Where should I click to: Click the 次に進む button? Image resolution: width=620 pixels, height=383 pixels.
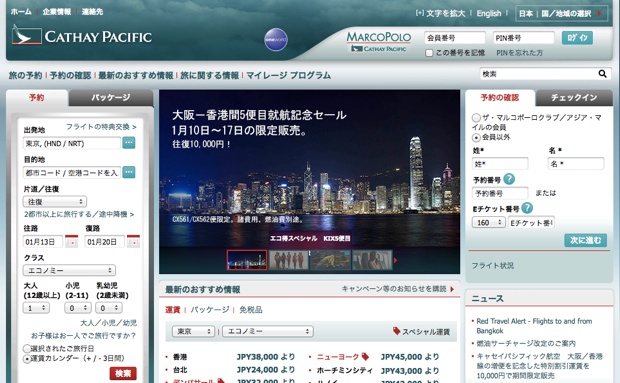(x=585, y=240)
